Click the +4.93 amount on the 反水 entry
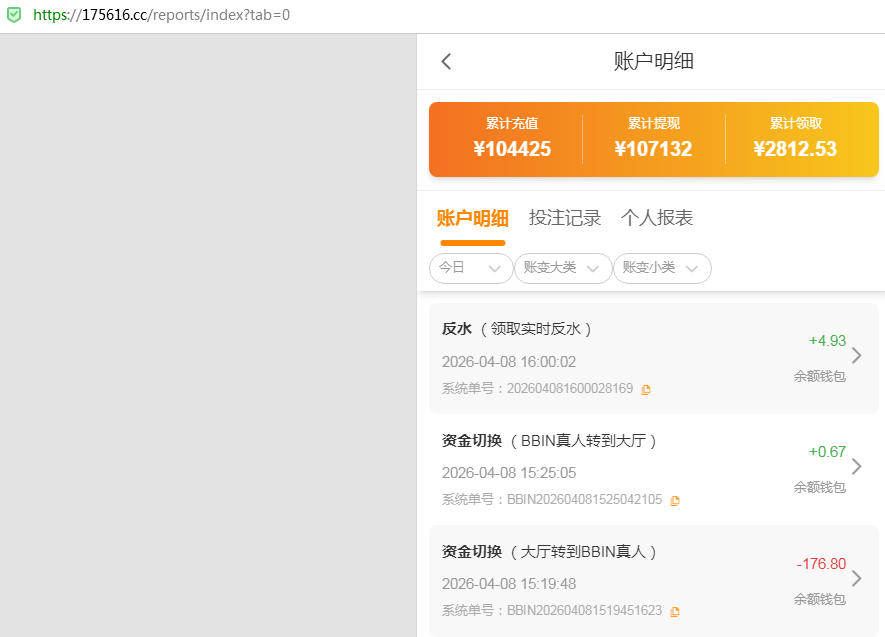 [x=826, y=340]
